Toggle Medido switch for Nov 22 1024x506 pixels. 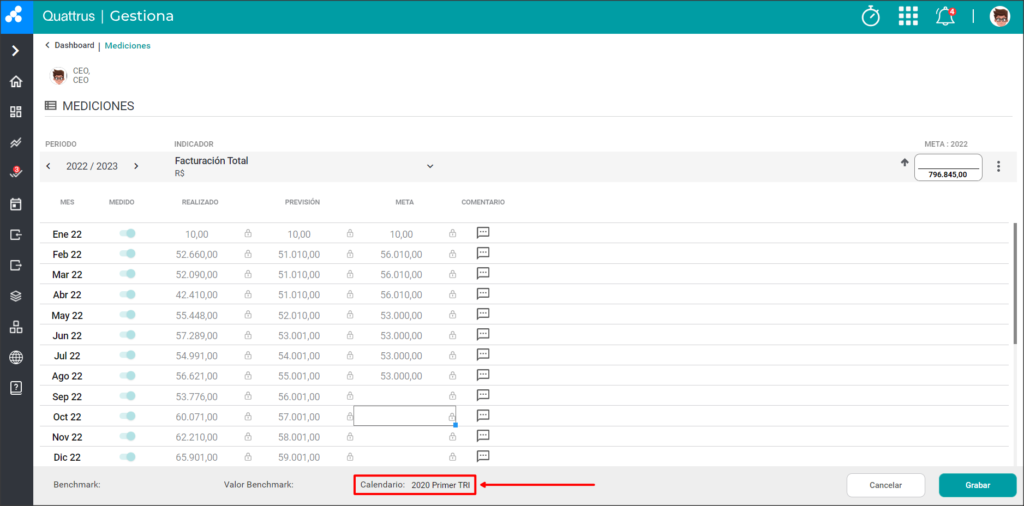pyautogui.click(x=127, y=436)
